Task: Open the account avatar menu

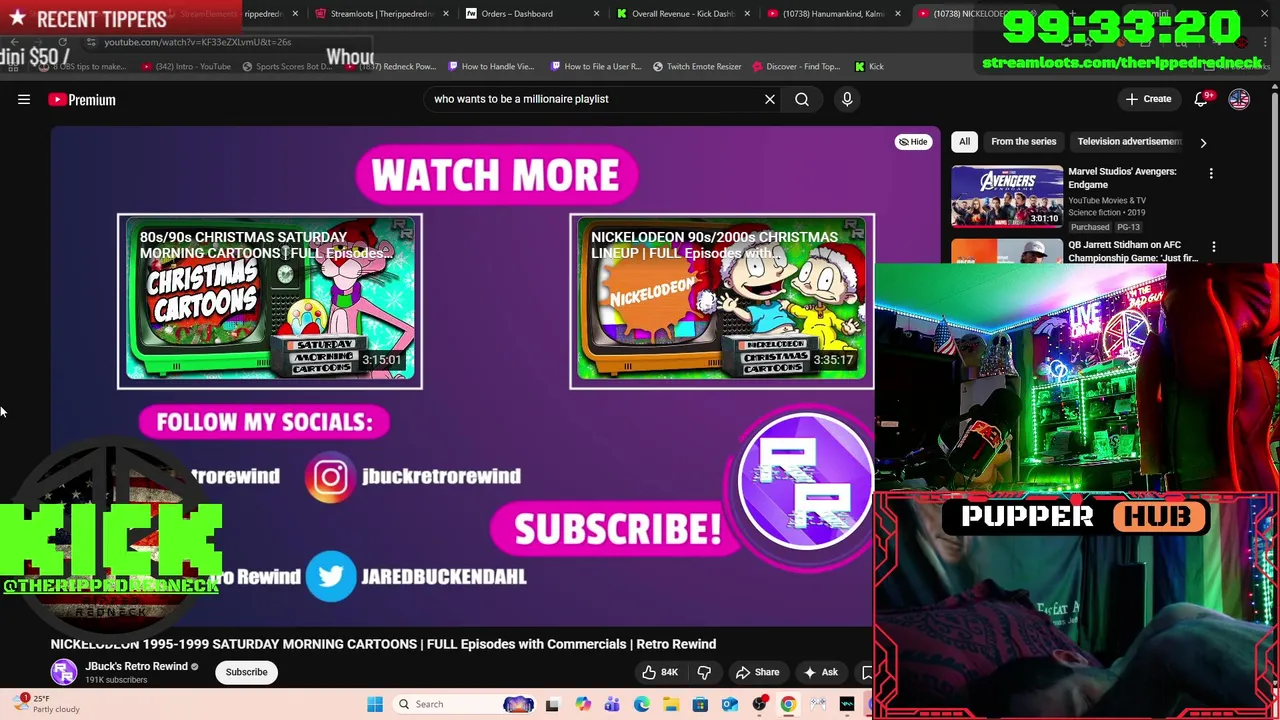Action: pos(1239,99)
